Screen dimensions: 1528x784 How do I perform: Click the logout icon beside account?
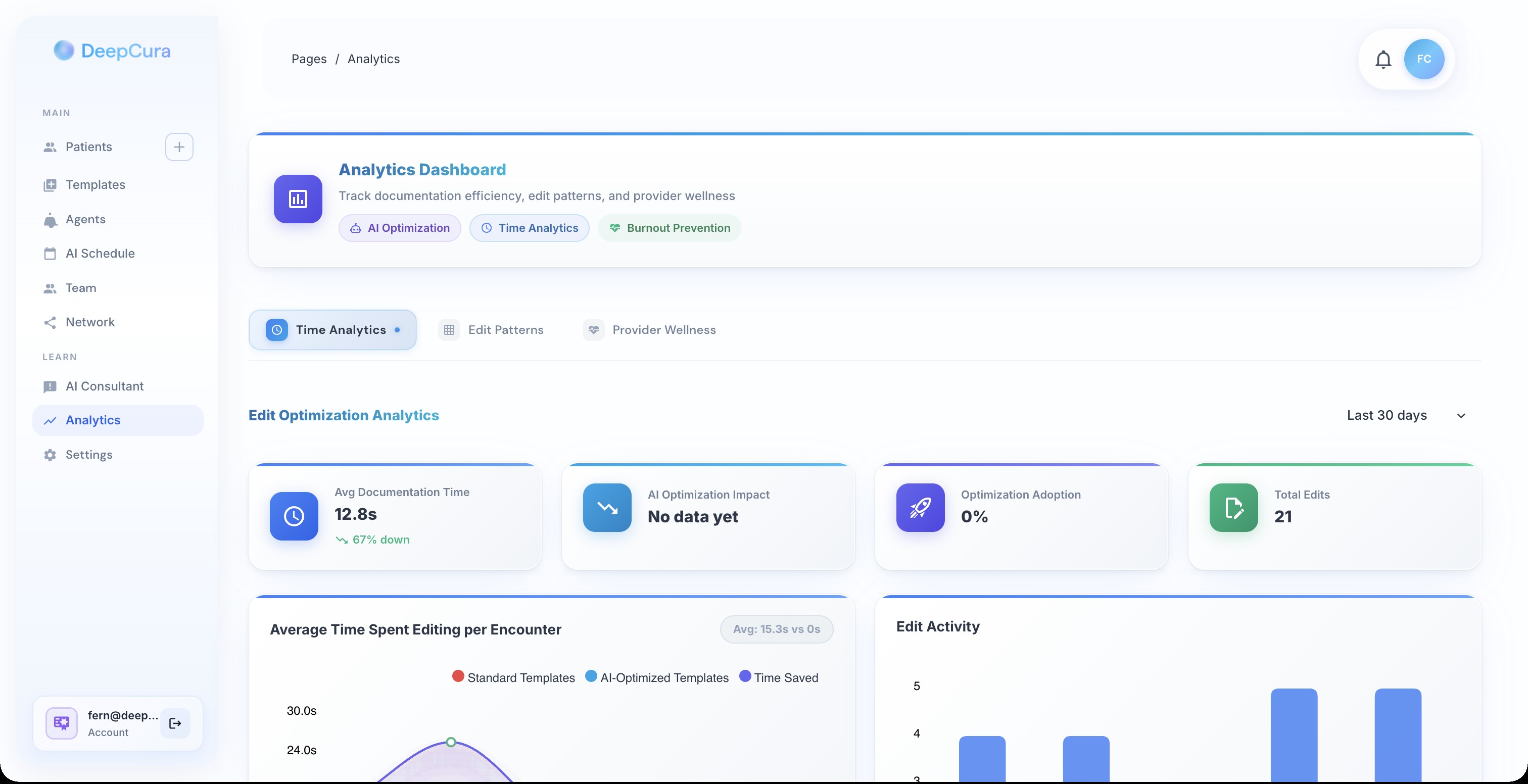coord(175,723)
